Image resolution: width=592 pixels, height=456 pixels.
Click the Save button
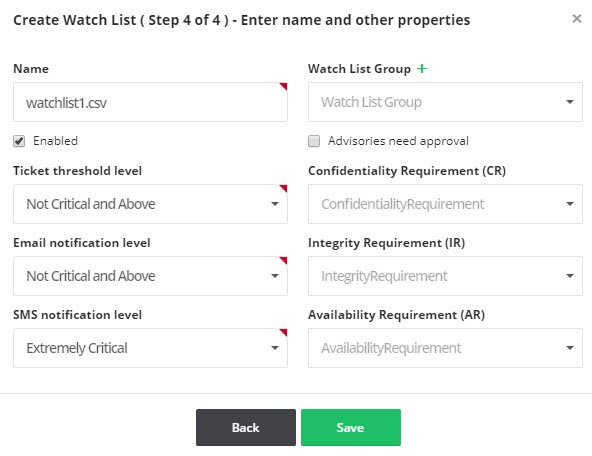(x=351, y=427)
